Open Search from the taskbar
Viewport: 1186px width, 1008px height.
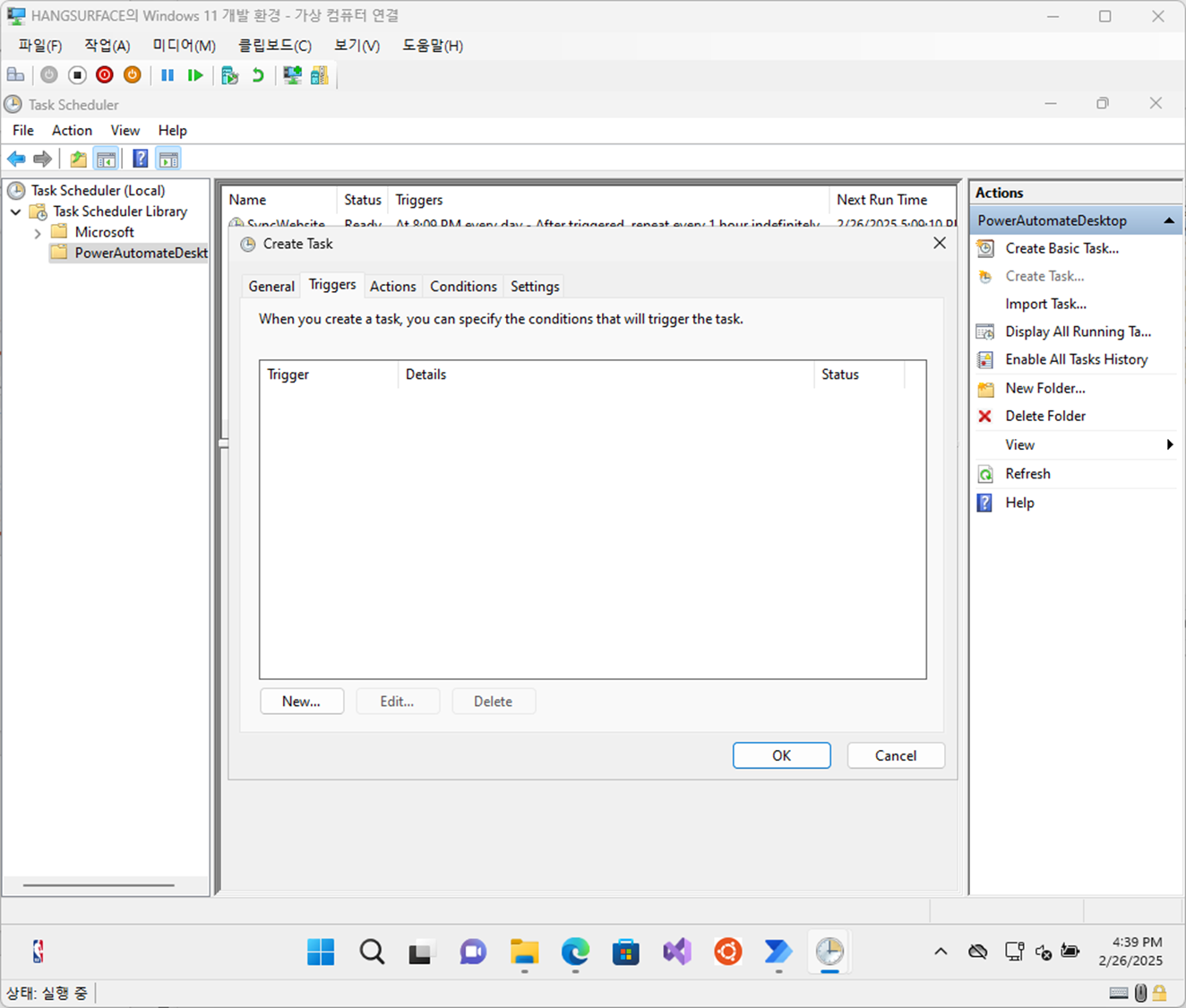coord(372,952)
